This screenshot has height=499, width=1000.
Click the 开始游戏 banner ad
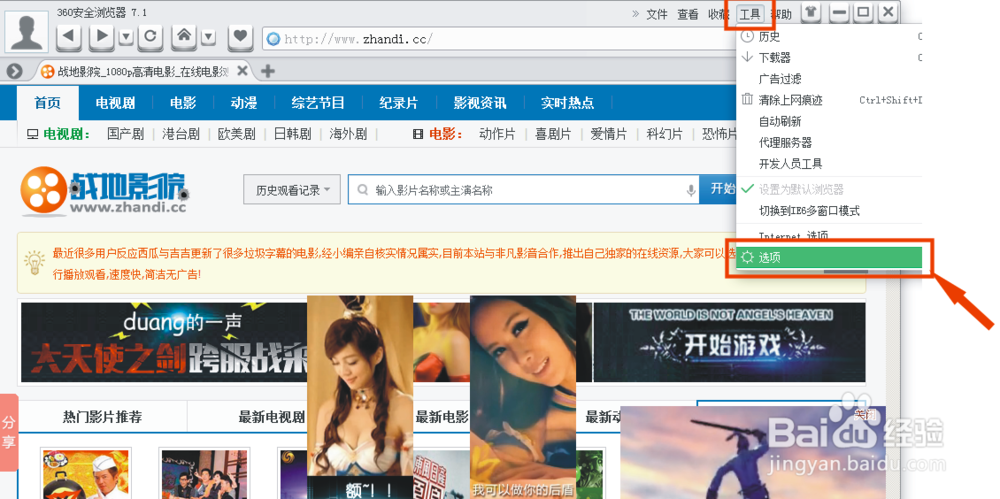pyautogui.click(x=730, y=342)
